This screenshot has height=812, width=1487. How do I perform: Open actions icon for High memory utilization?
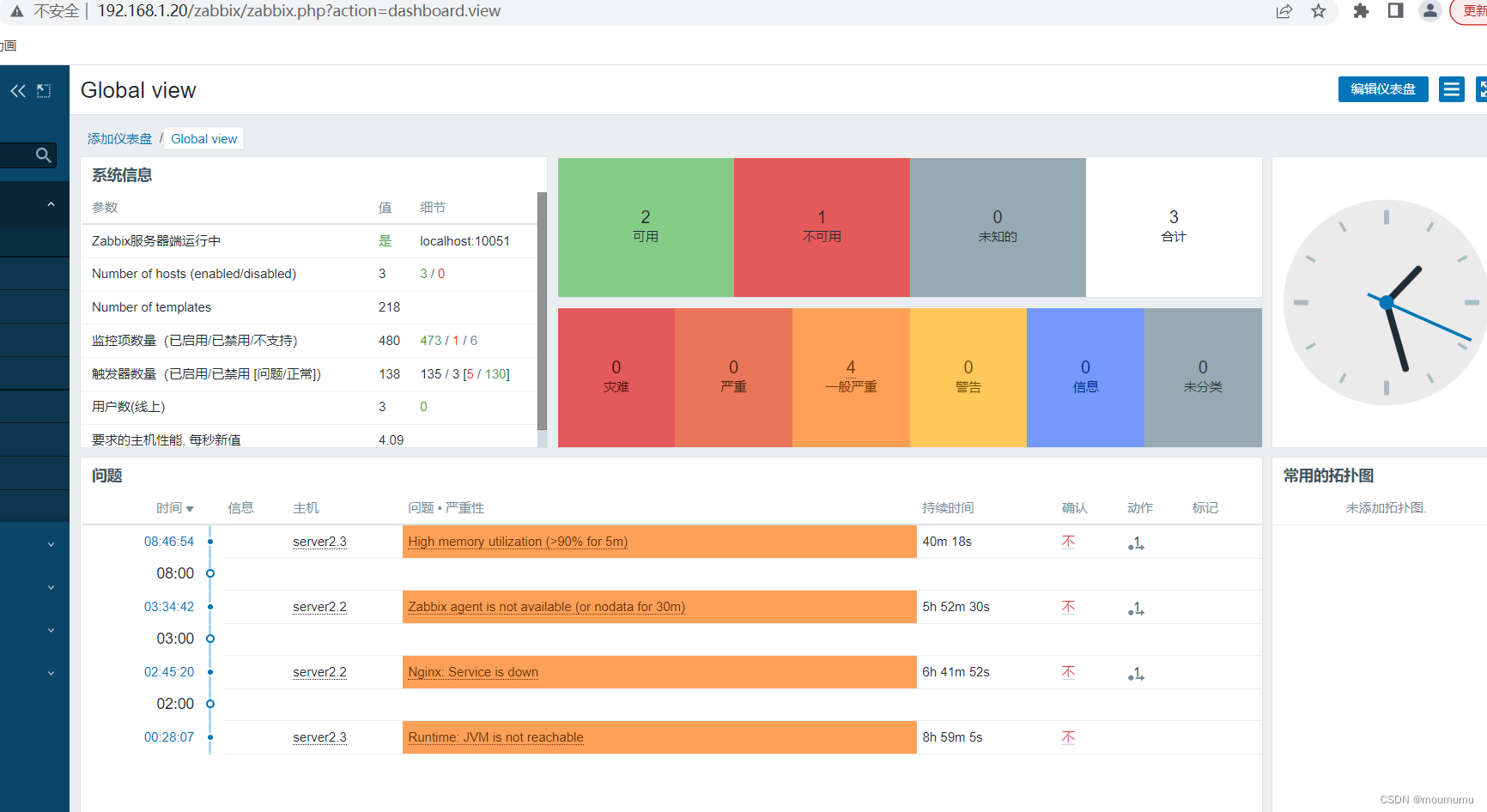[1136, 543]
